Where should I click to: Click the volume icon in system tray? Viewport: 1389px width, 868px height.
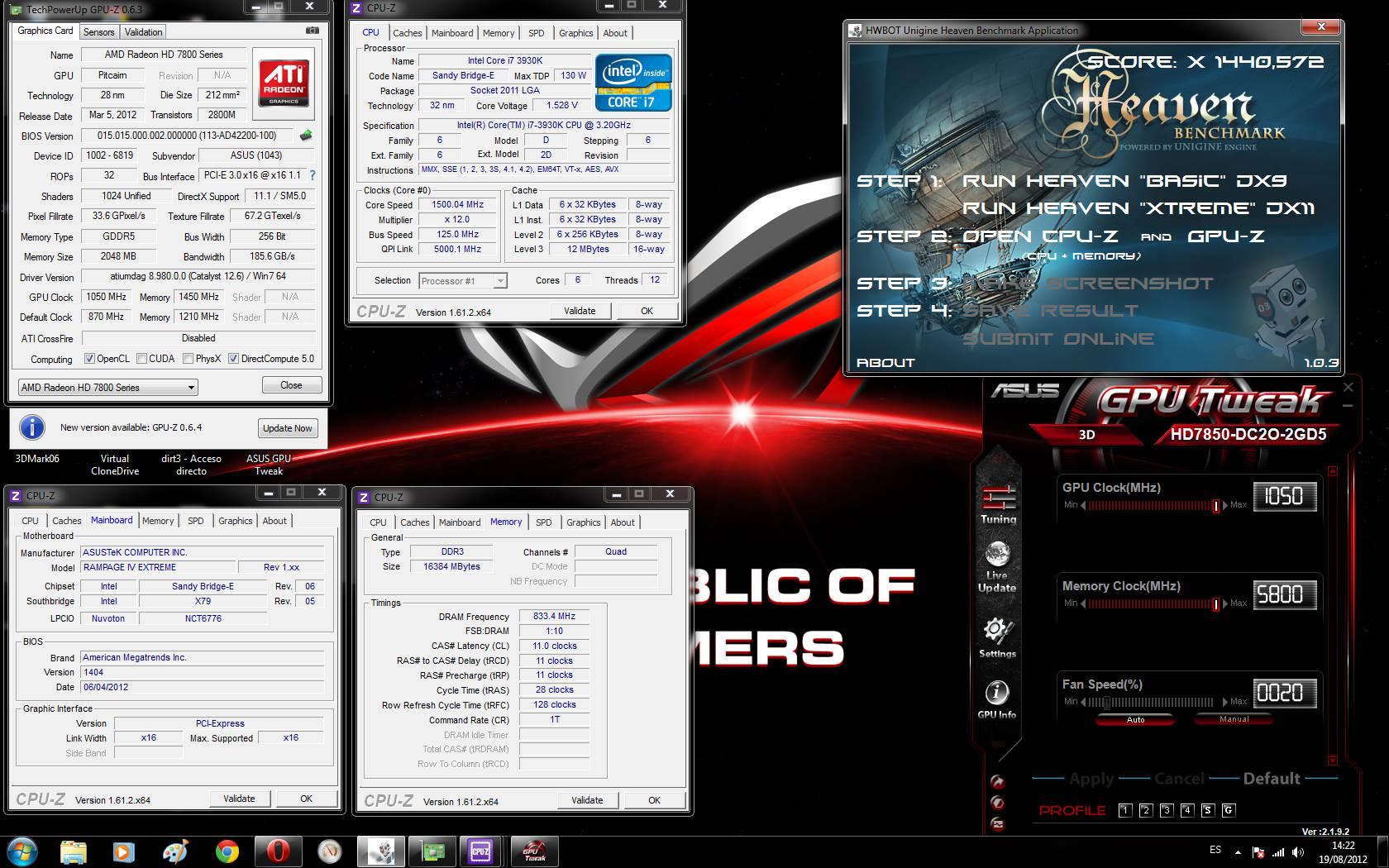point(1298,851)
